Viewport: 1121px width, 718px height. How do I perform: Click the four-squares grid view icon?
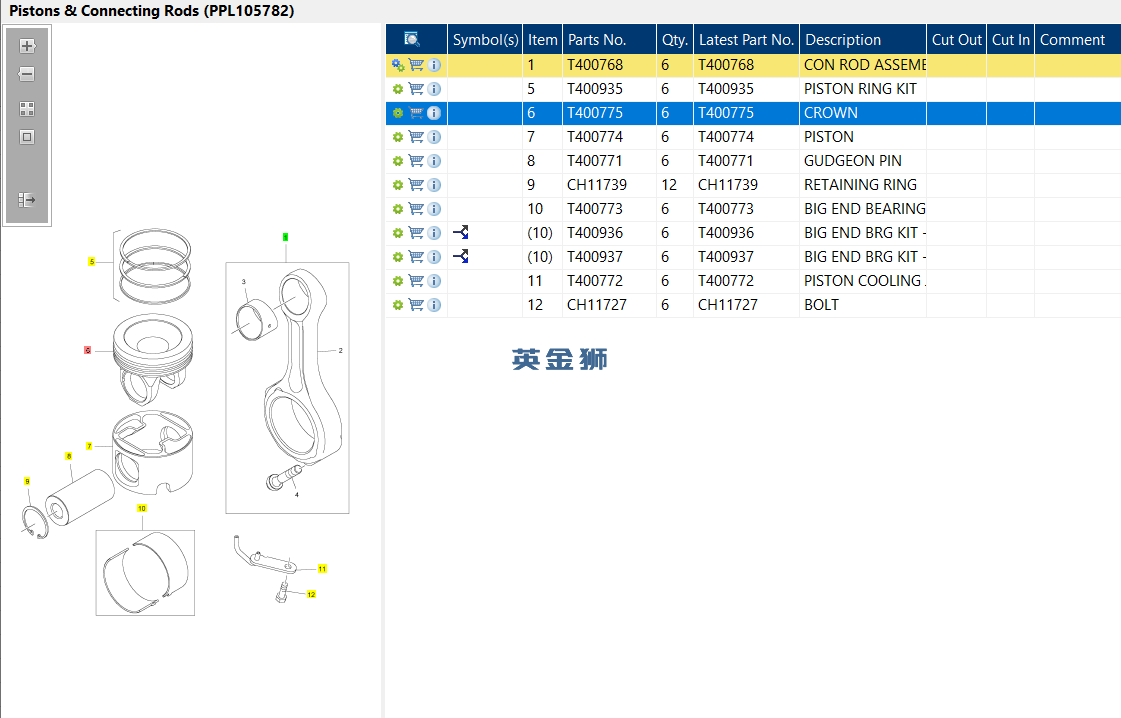click(27, 109)
